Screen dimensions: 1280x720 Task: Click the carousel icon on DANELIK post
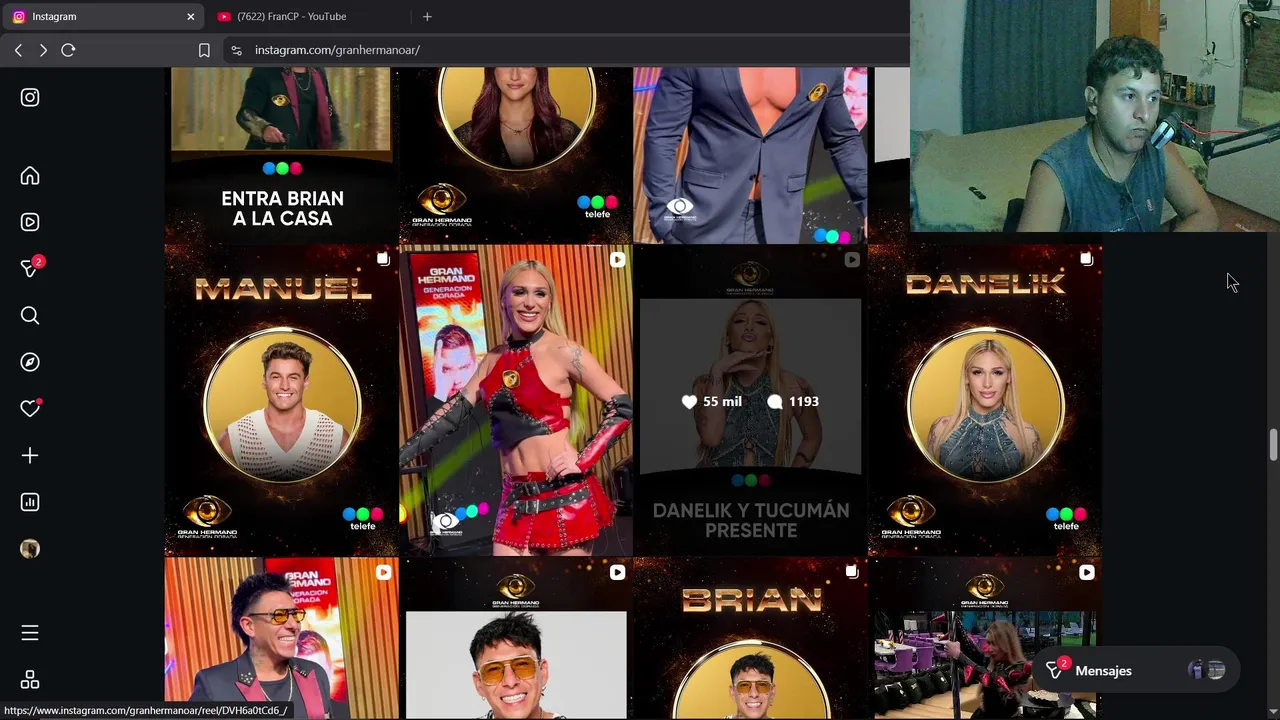(x=1087, y=259)
